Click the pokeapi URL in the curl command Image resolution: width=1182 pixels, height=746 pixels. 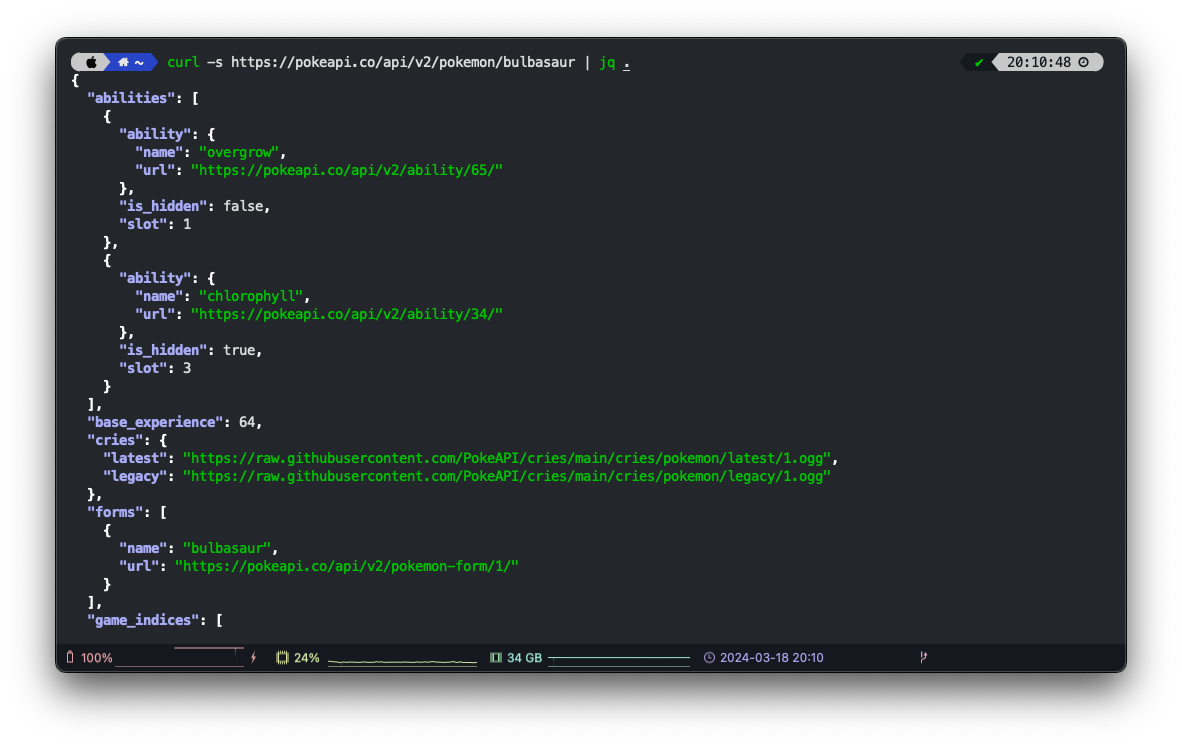(403, 62)
